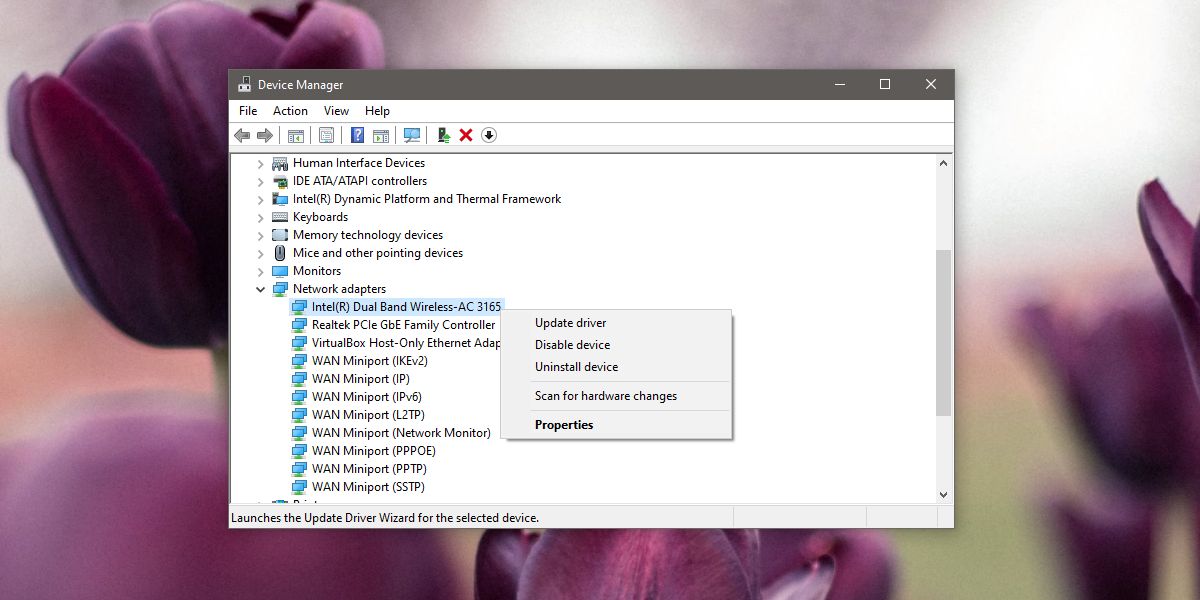Select the Network adapters category icon

click(x=280, y=289)
